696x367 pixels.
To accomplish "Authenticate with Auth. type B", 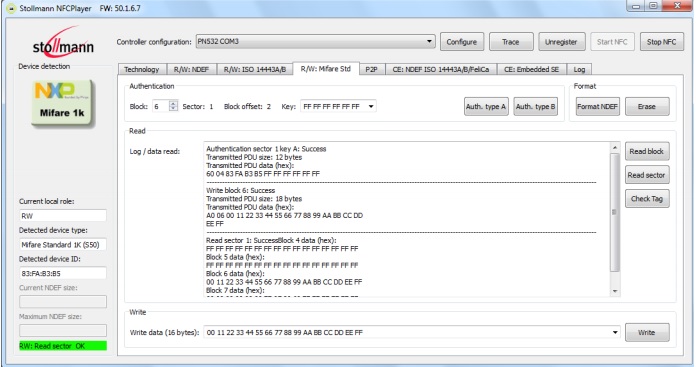I will pyautogui.click(x=535, y=107).
